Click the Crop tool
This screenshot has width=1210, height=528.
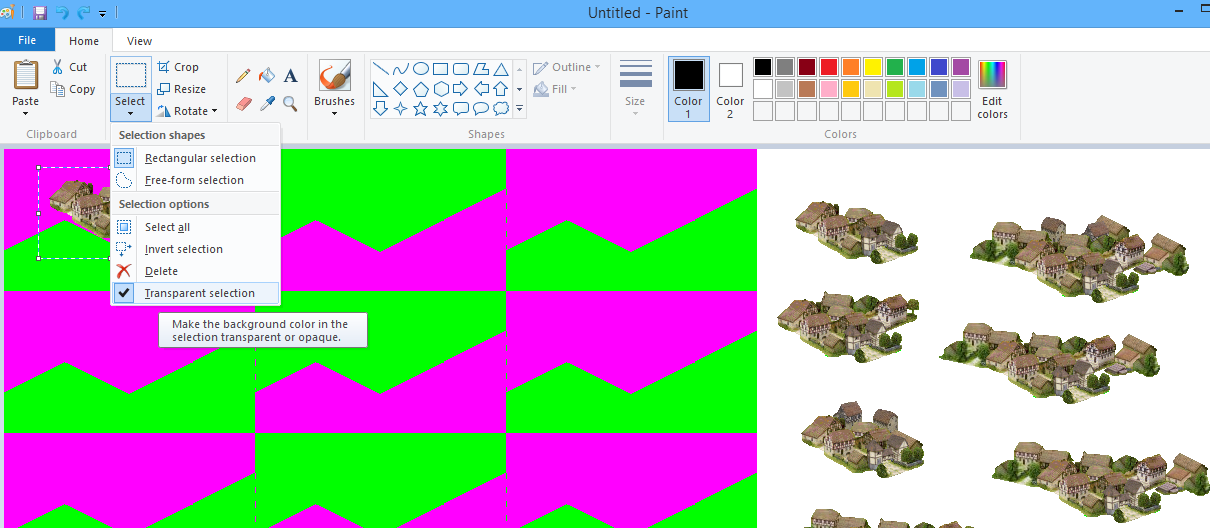point(178,67)
